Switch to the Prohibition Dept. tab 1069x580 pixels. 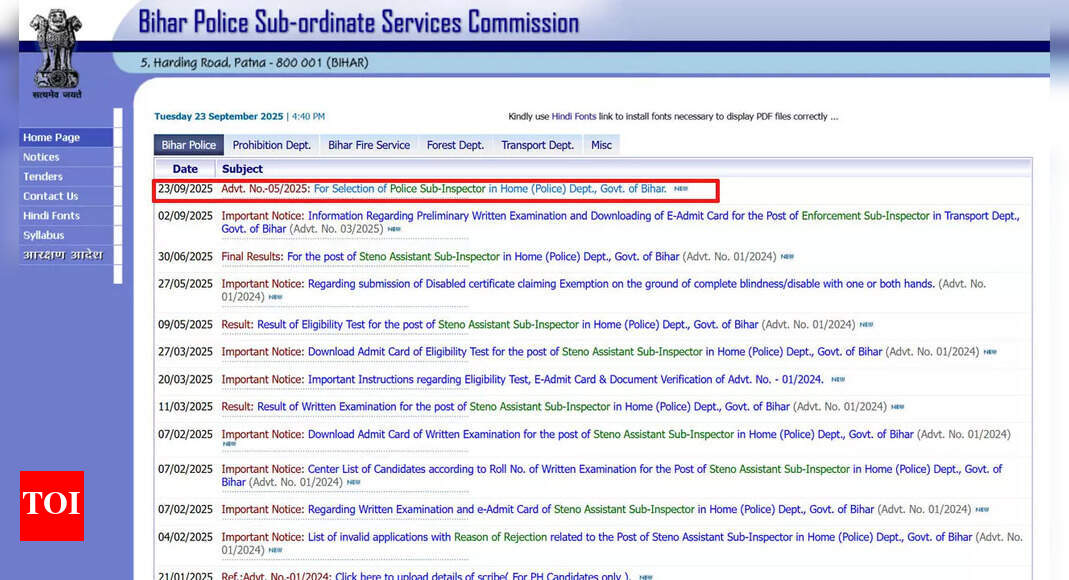click(271, 144)
